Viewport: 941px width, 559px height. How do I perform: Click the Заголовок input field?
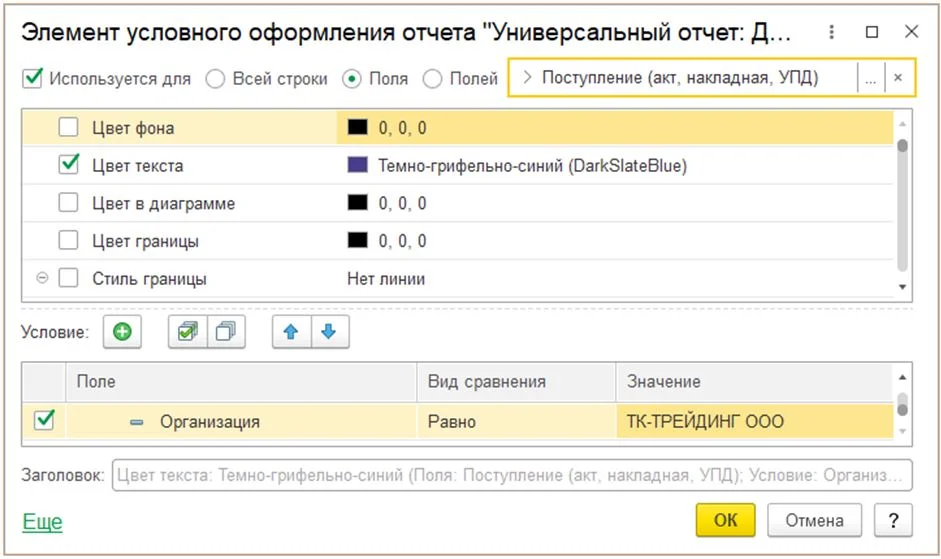pos(512,476)
